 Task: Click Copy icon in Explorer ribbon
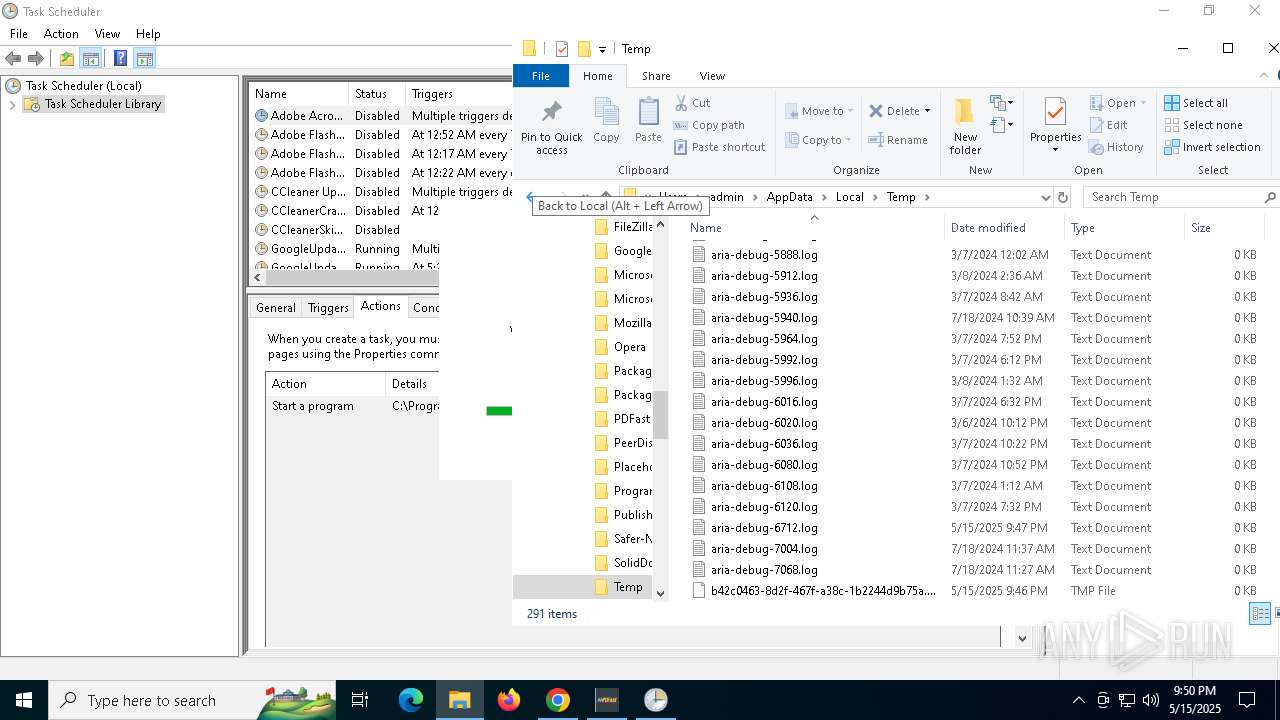606,121
